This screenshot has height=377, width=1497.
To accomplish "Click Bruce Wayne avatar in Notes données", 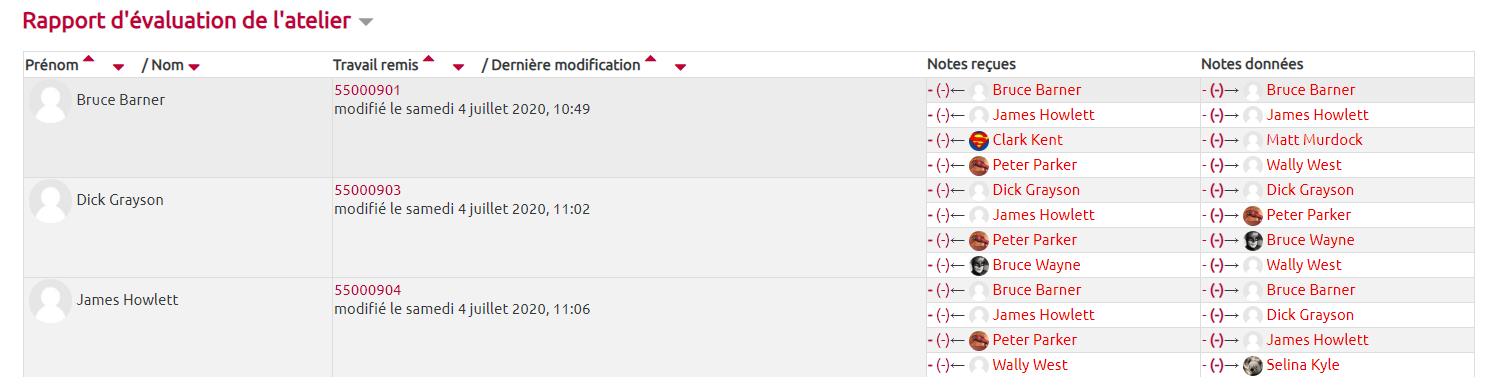I will click(1253, 240).
